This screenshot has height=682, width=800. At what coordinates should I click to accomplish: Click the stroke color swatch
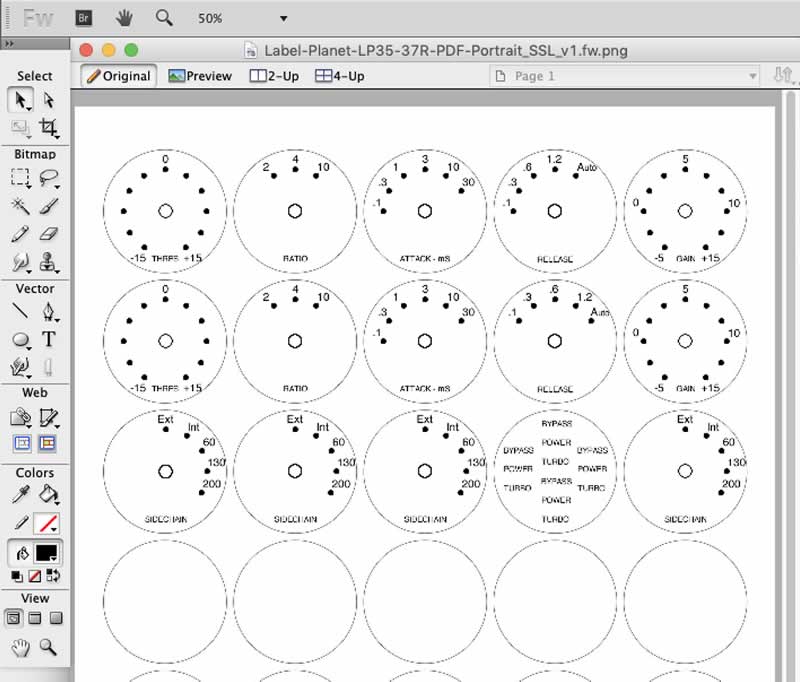click(46, 523)
